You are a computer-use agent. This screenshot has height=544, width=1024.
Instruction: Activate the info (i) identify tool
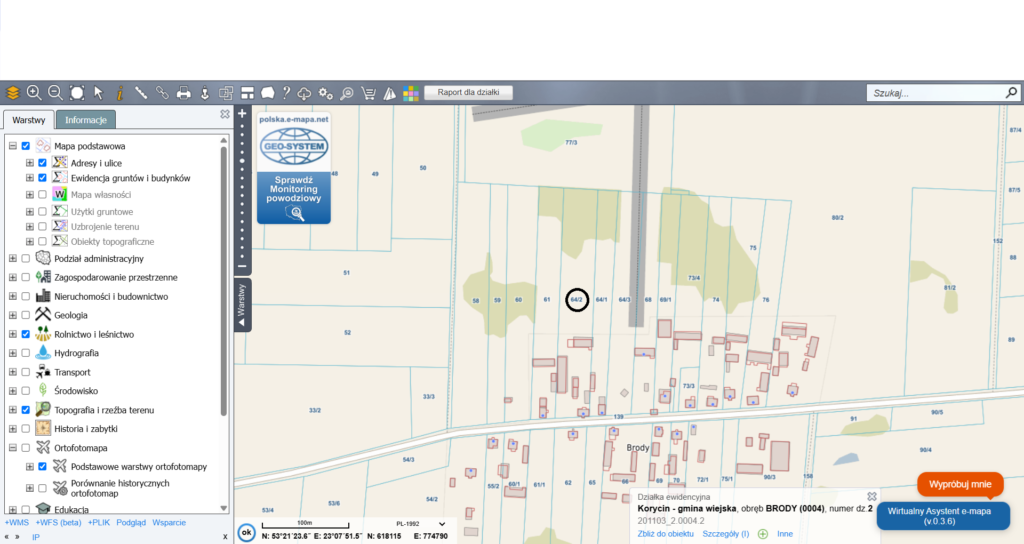point(119,93)
